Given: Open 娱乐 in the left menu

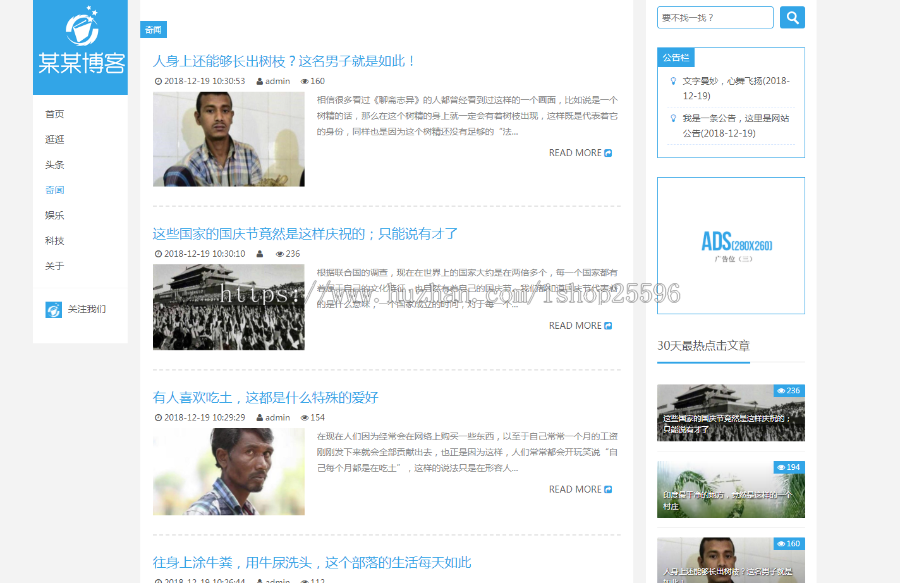Looking at the screenshot, I should point(55,215).
